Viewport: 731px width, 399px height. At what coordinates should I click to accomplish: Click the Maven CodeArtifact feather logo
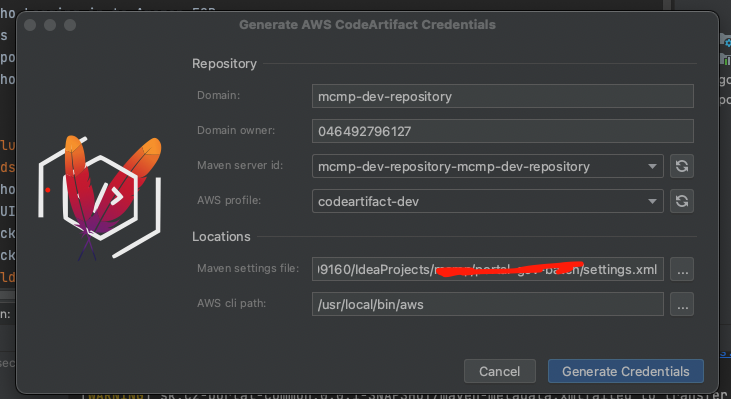pos(100,198)
